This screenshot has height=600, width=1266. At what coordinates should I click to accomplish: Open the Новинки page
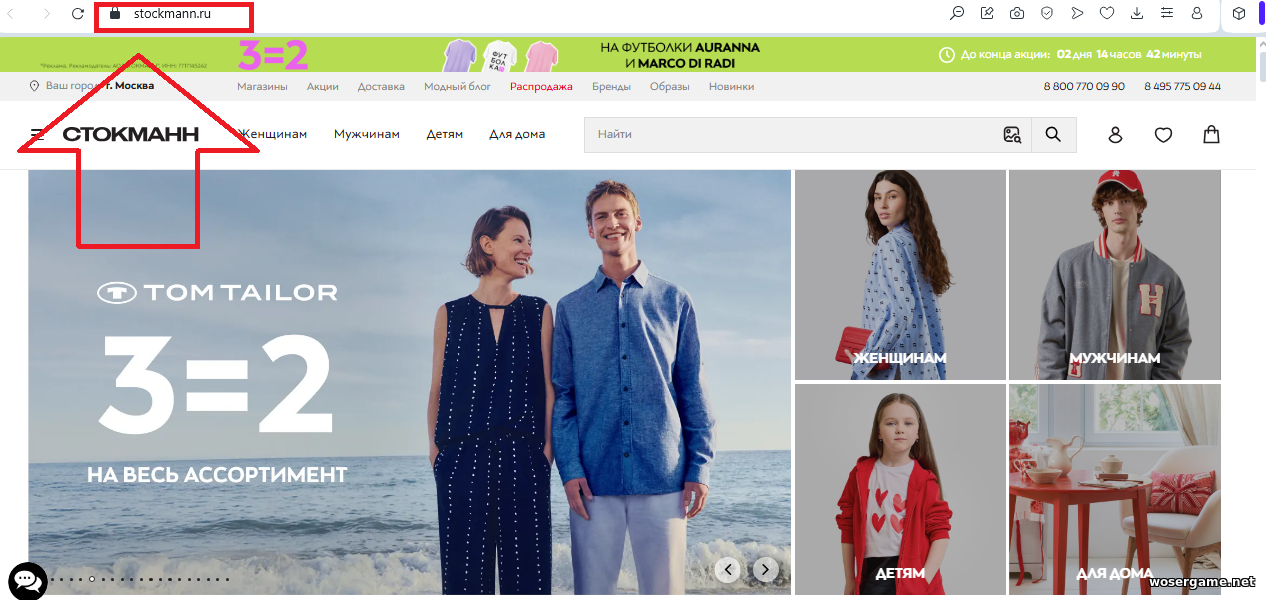731,86
